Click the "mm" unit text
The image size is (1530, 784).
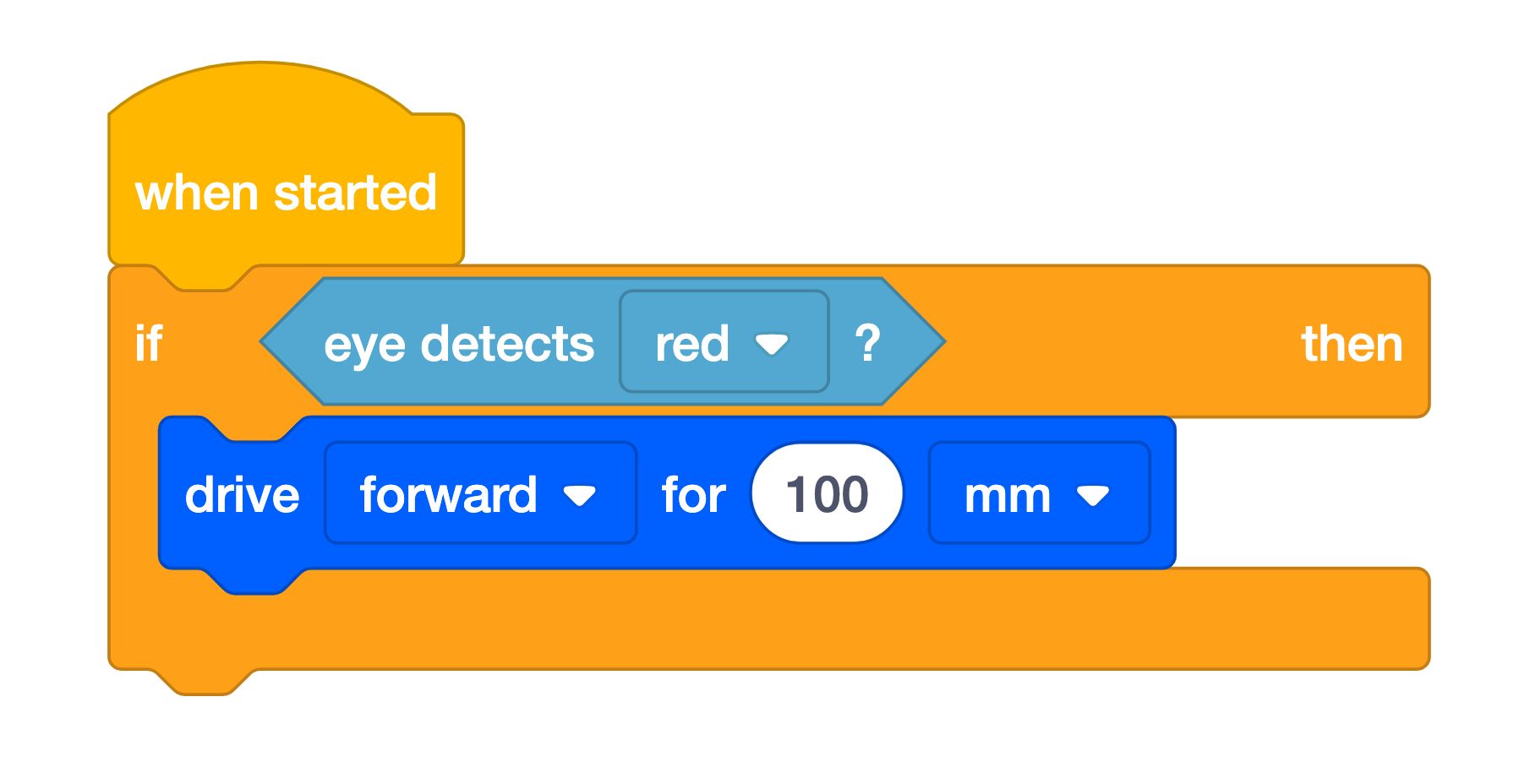[1008, 496]
